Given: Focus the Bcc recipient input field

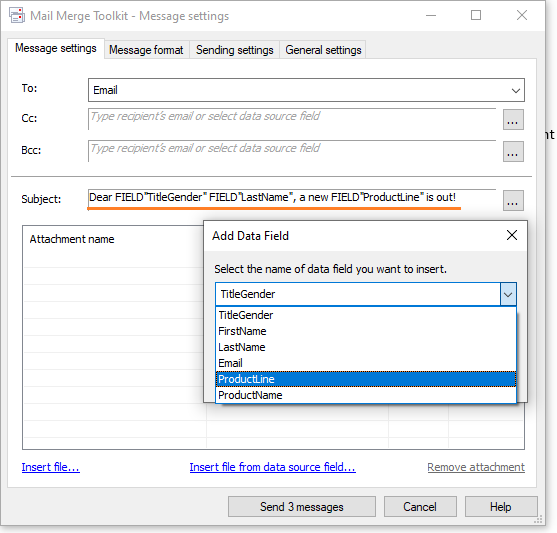Looking at the screenshot, I should (x=292, y=151).
